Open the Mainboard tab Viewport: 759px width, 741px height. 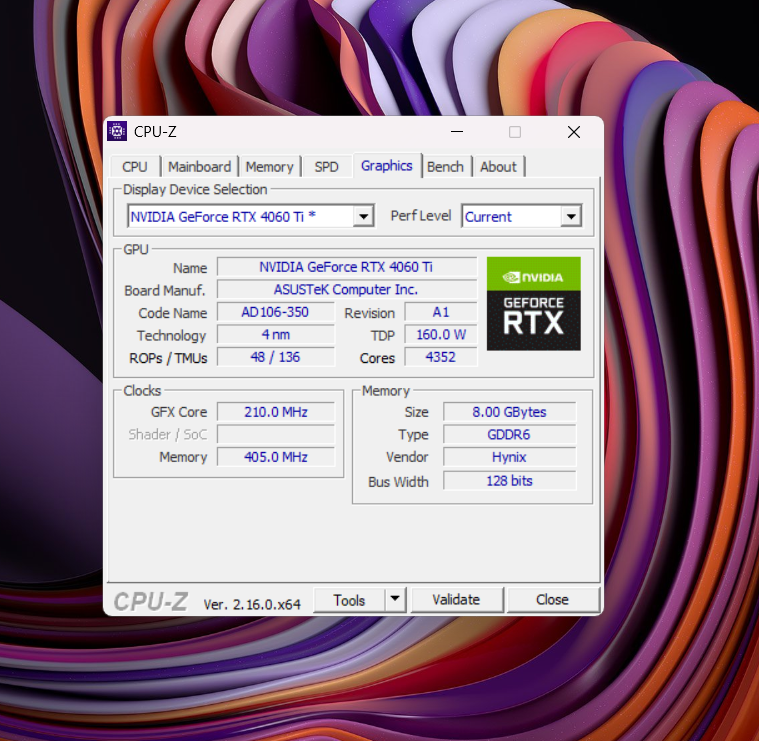point(199,167)
